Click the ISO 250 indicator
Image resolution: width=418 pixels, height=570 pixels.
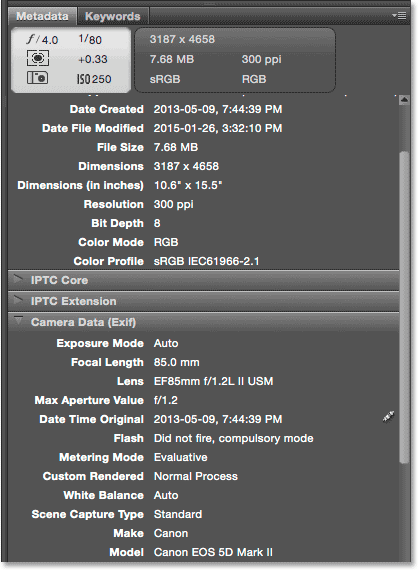pos(94,79)
